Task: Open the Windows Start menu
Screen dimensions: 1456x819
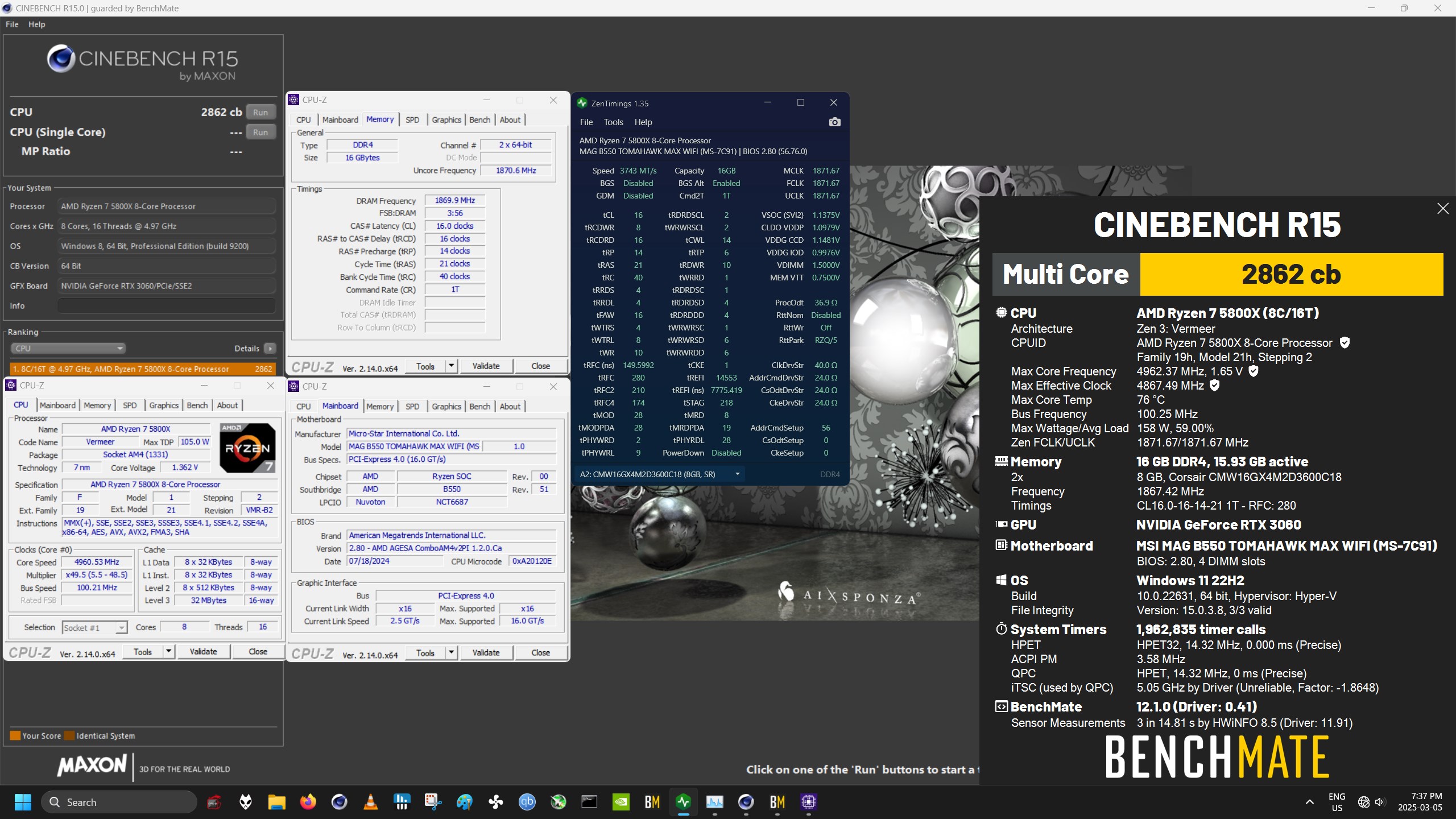Action: [x=23, y=802]
